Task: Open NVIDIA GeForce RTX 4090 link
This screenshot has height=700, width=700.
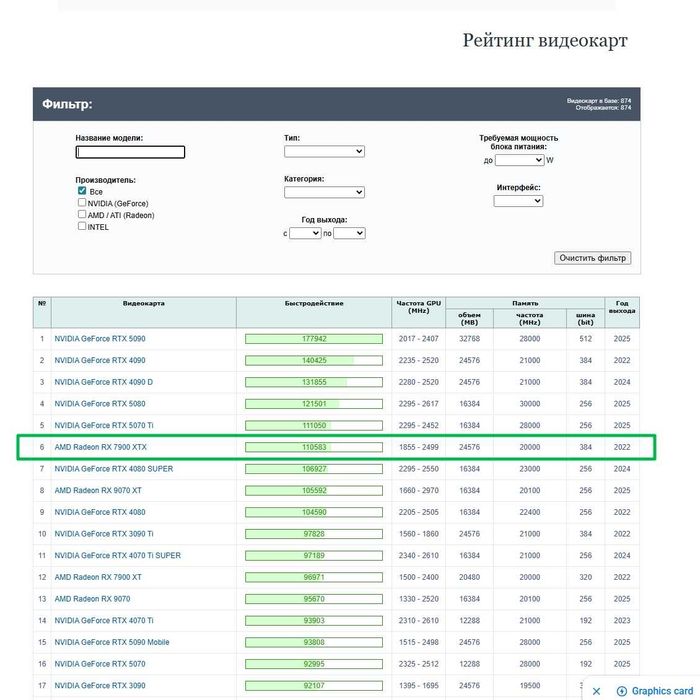Action: coord(100,360)
